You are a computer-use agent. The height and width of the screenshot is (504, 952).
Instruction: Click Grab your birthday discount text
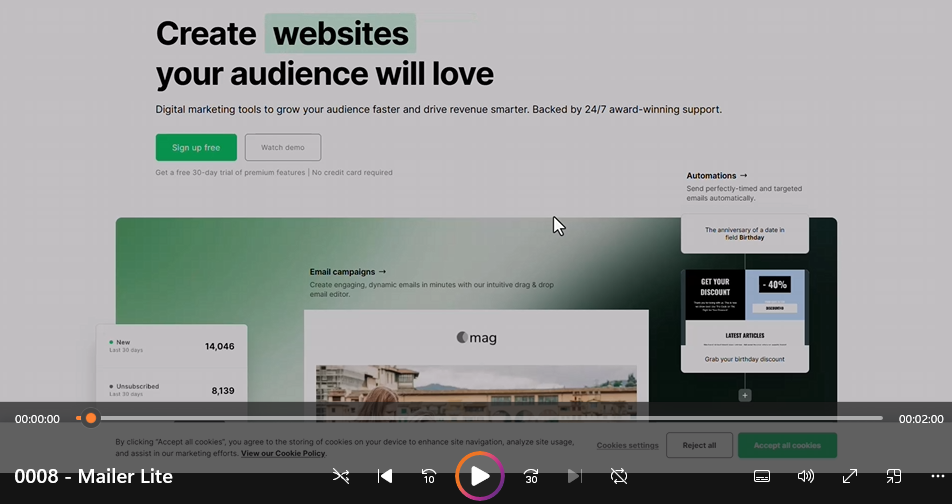coord(745,359)
